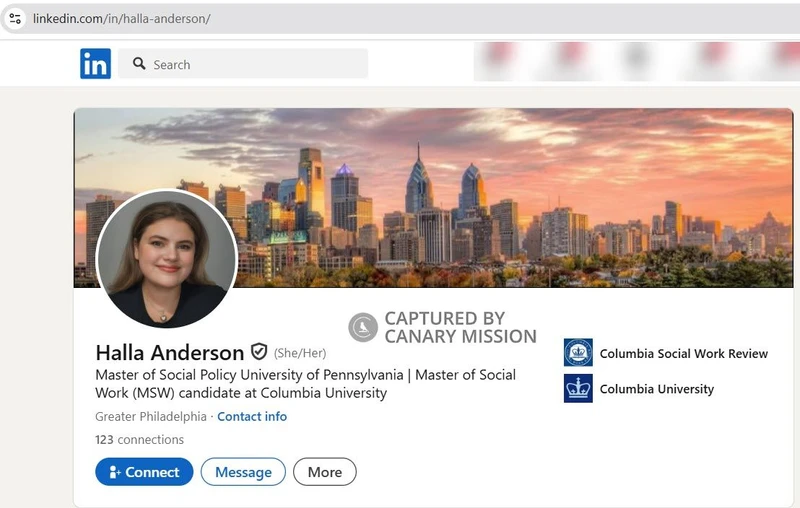Open the Columbia Social Work Review link

[684, 353]
